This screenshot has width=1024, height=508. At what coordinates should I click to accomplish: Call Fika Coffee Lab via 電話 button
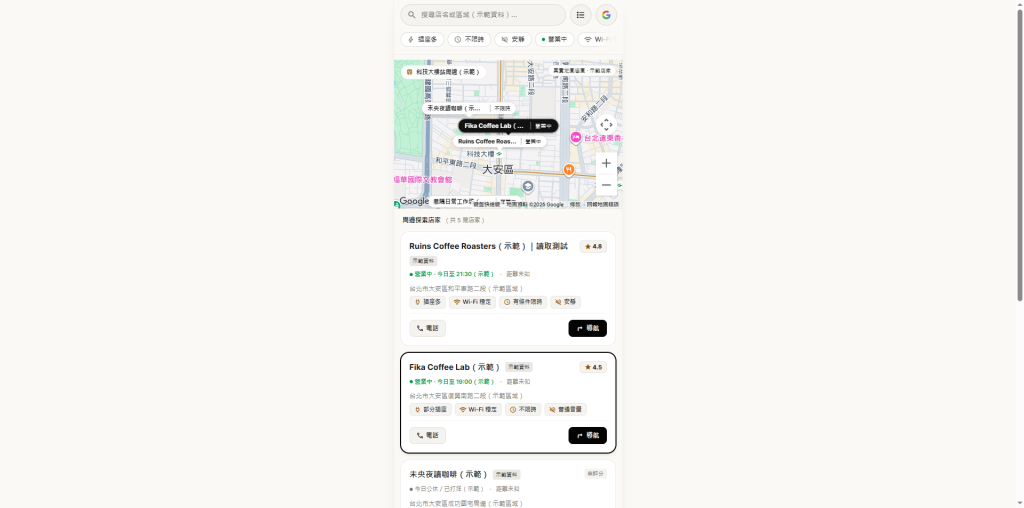427,436
